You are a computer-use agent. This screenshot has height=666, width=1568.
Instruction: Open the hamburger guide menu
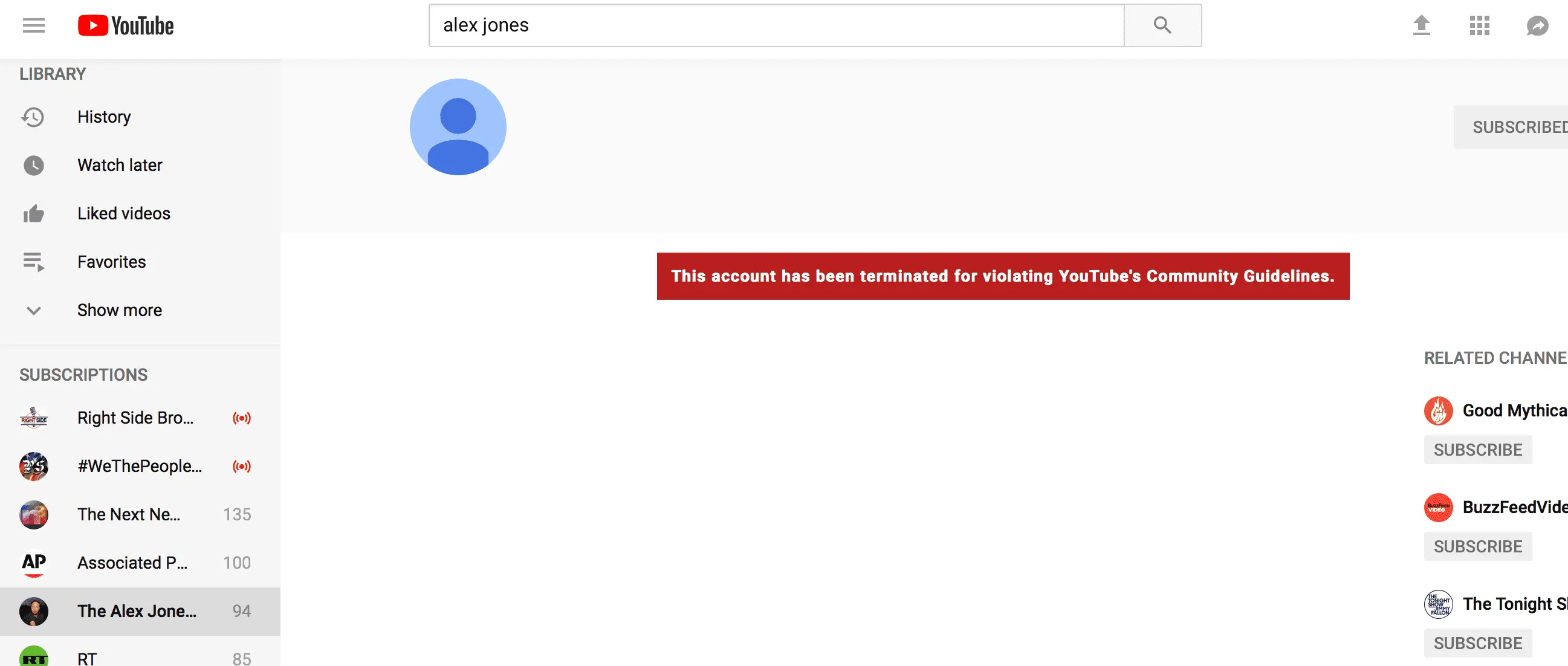[33, 25]
